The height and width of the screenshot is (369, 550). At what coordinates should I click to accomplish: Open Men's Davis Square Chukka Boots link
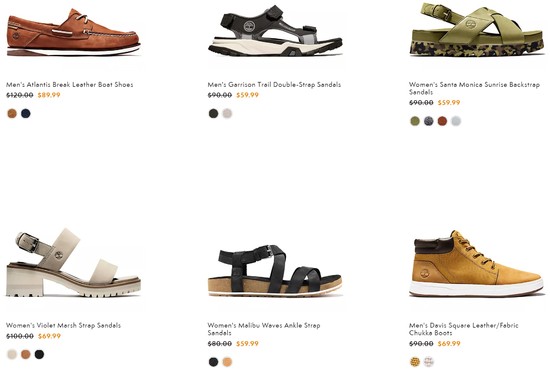464,329
